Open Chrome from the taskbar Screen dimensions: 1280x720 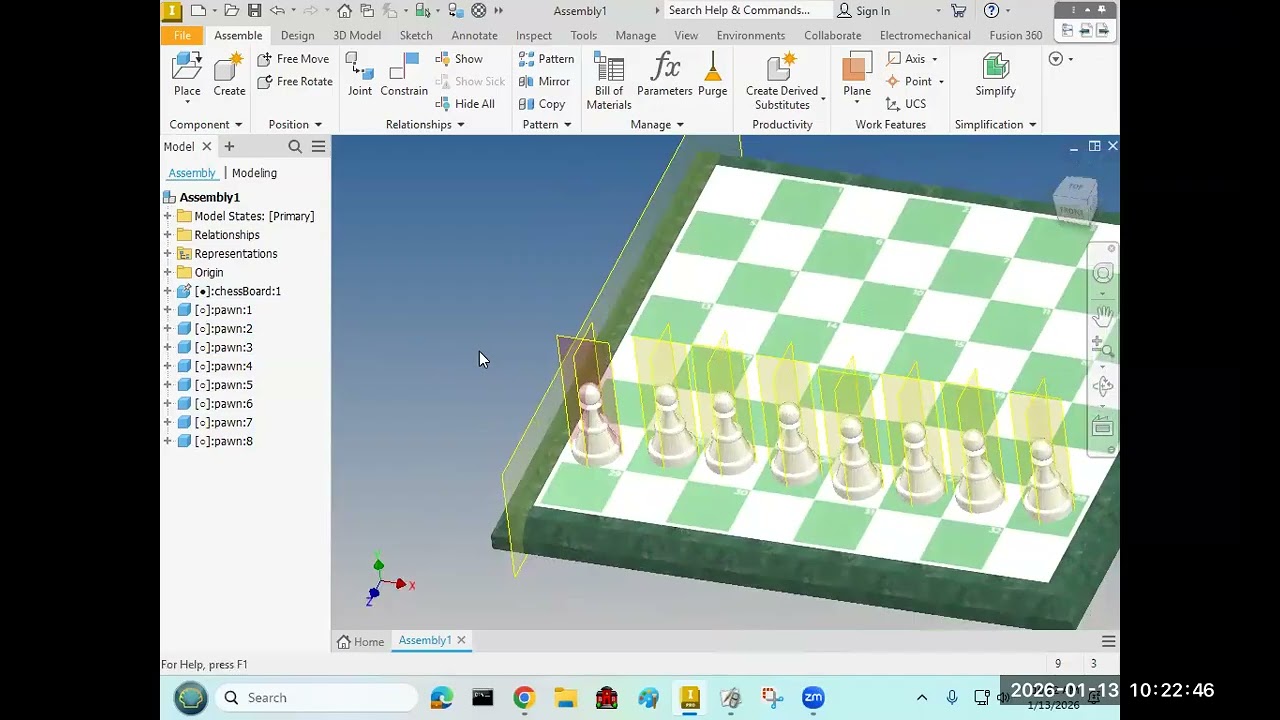pos(524,698)
